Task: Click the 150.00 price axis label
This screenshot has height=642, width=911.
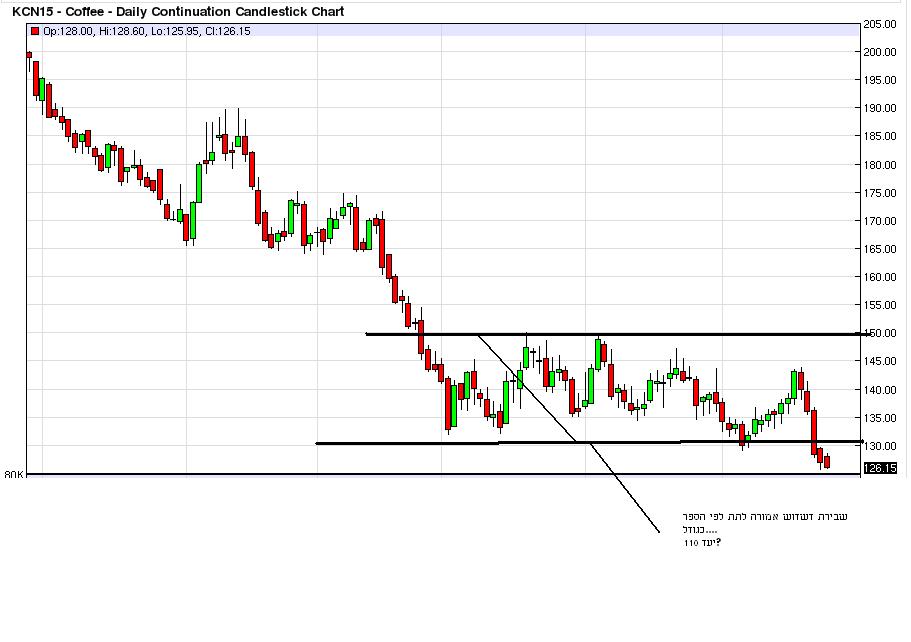Action: pyautogui.click(x=880, y=333)
